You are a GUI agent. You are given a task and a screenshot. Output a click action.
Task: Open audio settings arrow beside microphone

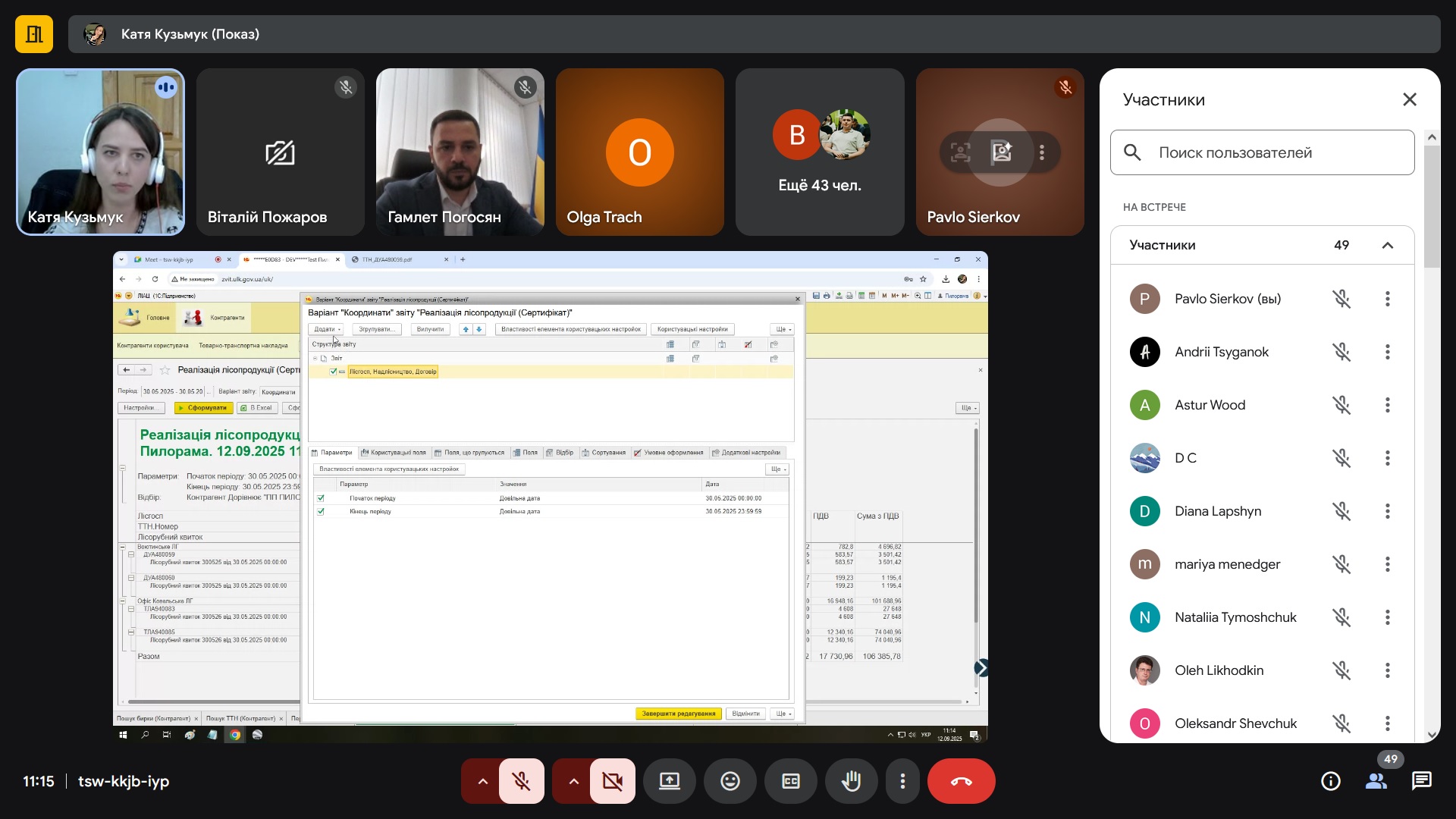pos(482,781)
